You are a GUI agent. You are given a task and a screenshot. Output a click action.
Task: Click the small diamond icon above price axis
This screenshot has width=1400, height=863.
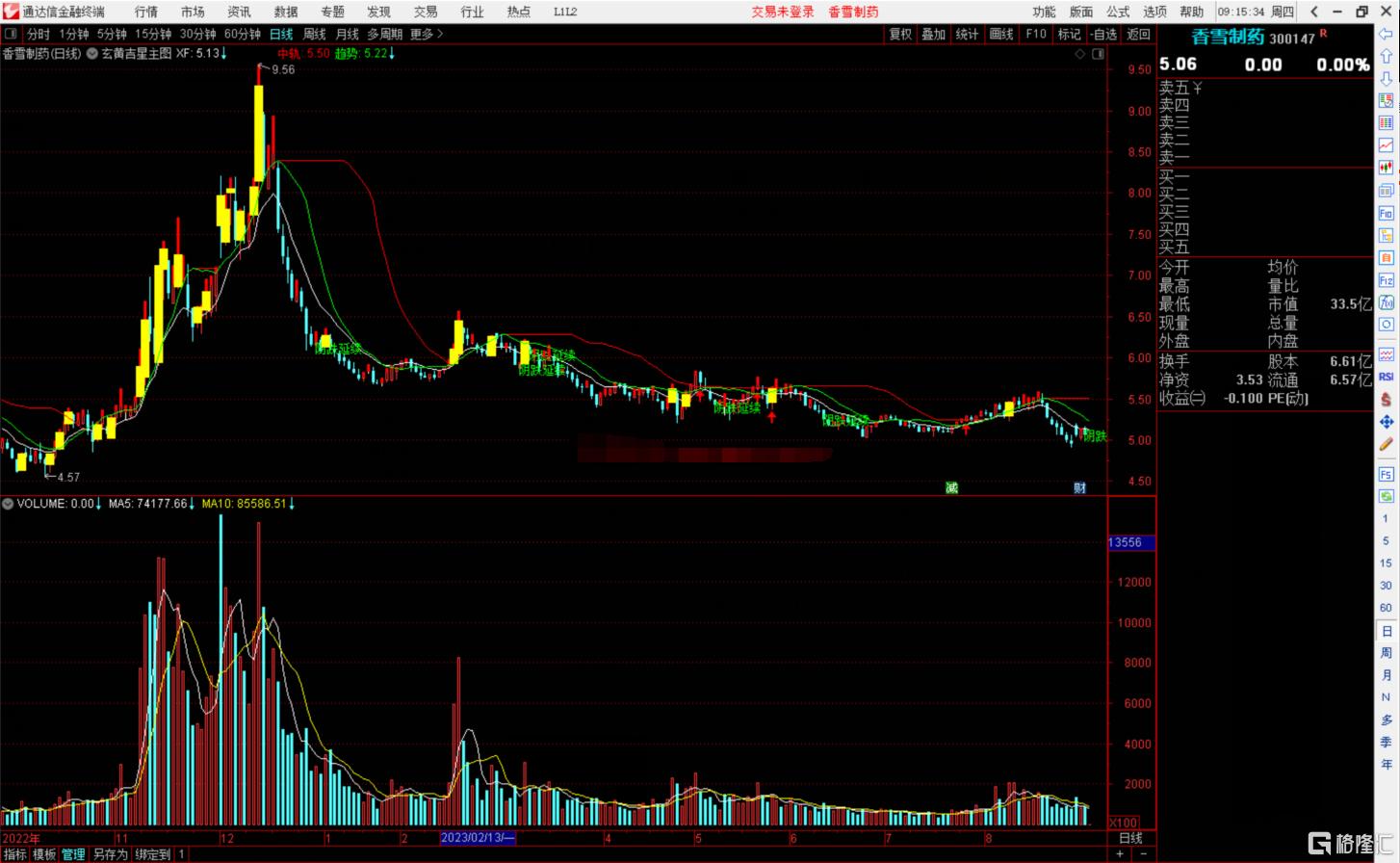pos(1080,54)
